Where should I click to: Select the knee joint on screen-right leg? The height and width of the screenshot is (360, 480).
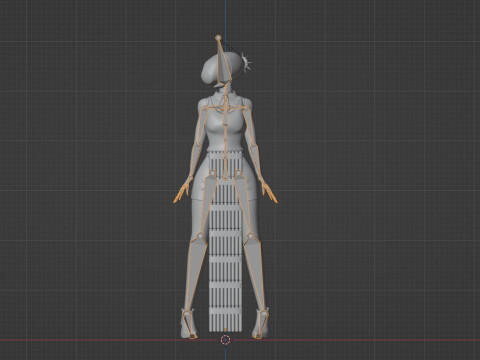(x=251, y=236)
